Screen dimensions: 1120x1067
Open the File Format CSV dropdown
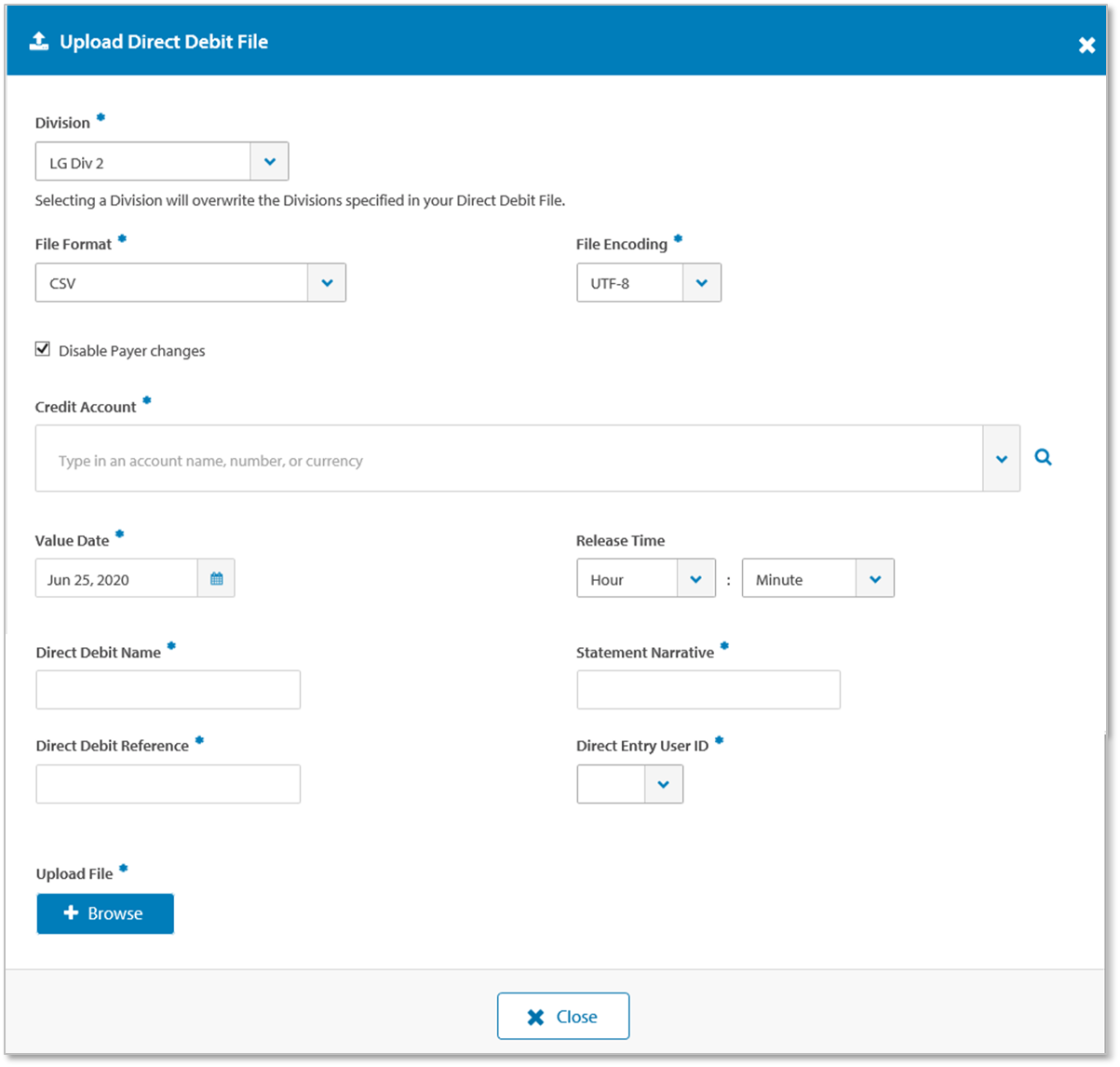click(326, 283)
